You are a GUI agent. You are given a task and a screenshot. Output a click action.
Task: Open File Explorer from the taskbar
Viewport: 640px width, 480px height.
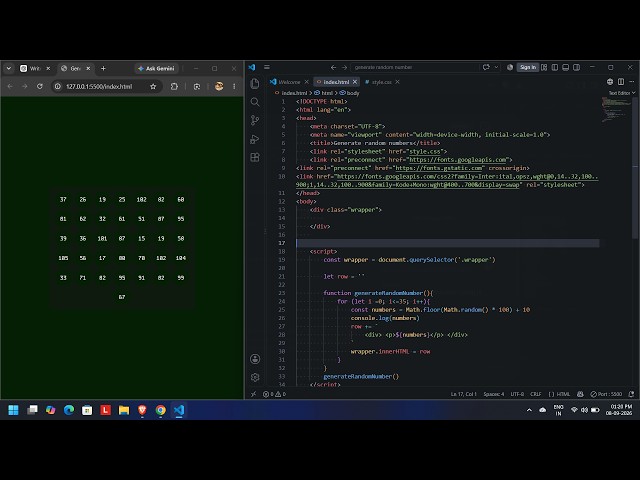coord(124,410)
